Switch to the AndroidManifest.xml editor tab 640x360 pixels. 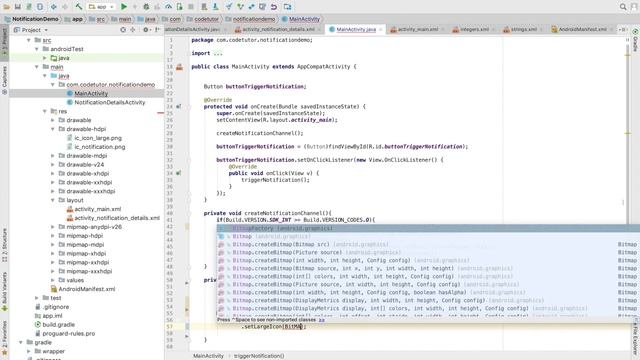click(x=582, y=29)
